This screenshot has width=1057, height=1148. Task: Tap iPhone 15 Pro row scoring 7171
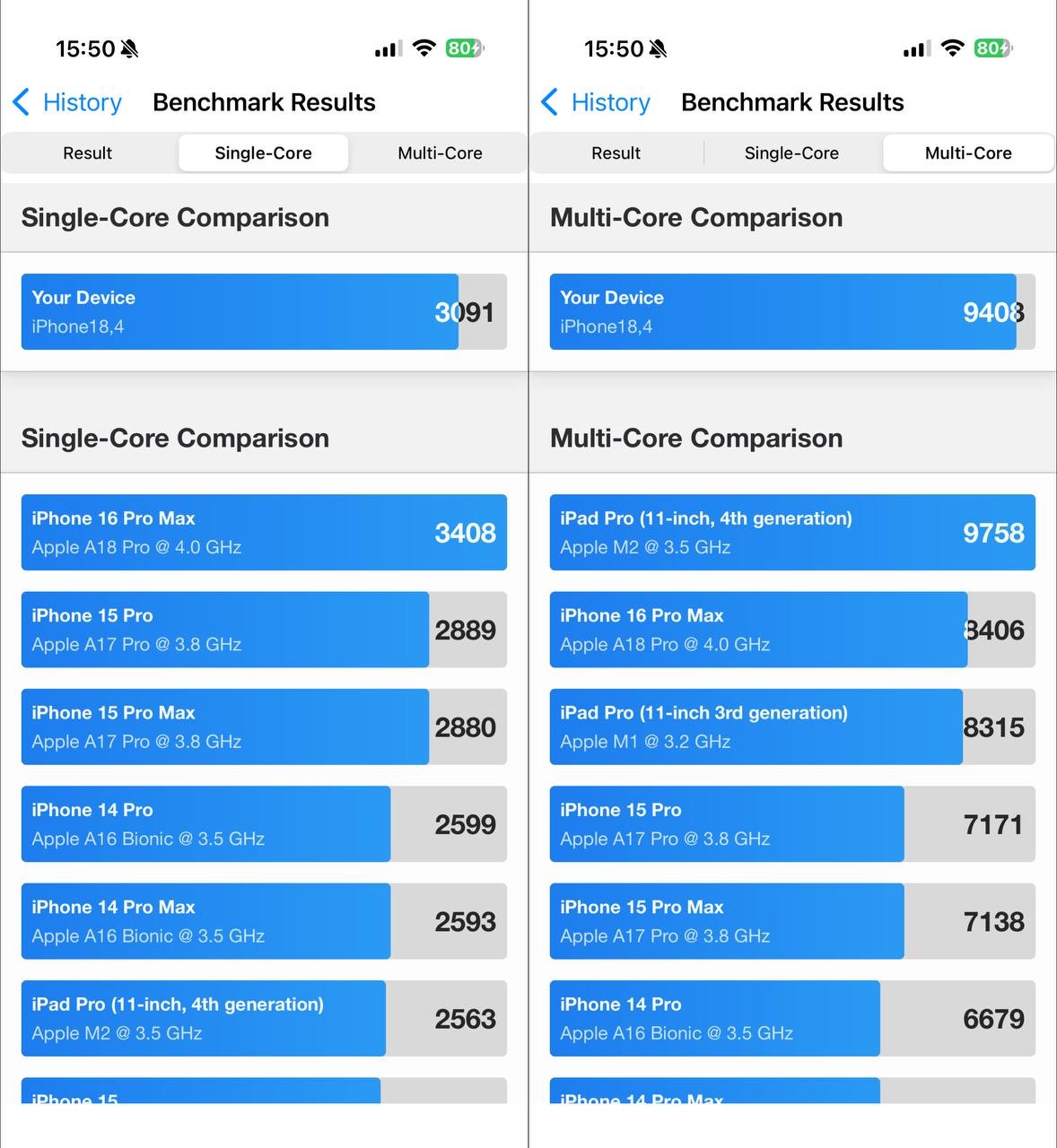point(792,824)
